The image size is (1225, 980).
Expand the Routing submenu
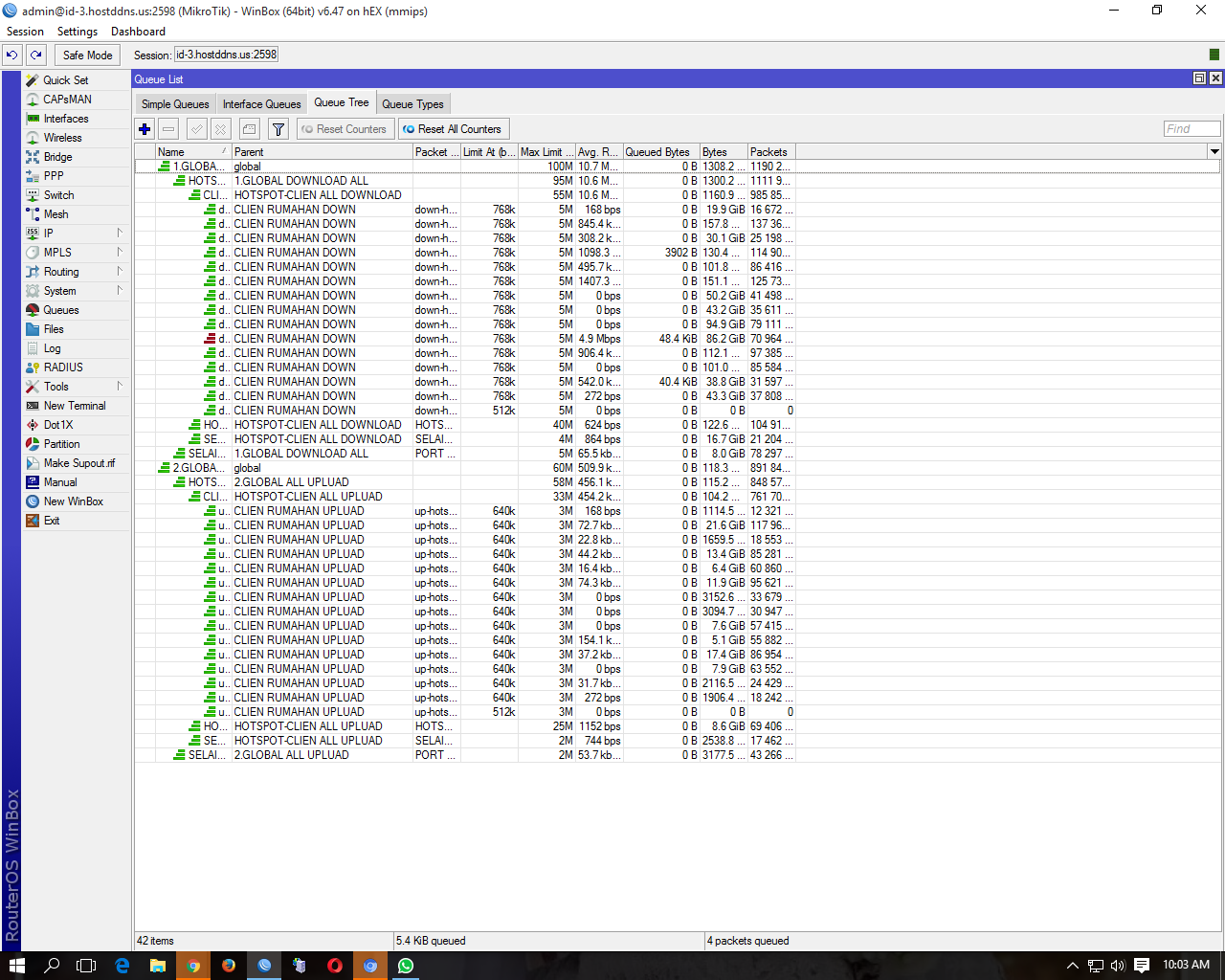[75, 272]
